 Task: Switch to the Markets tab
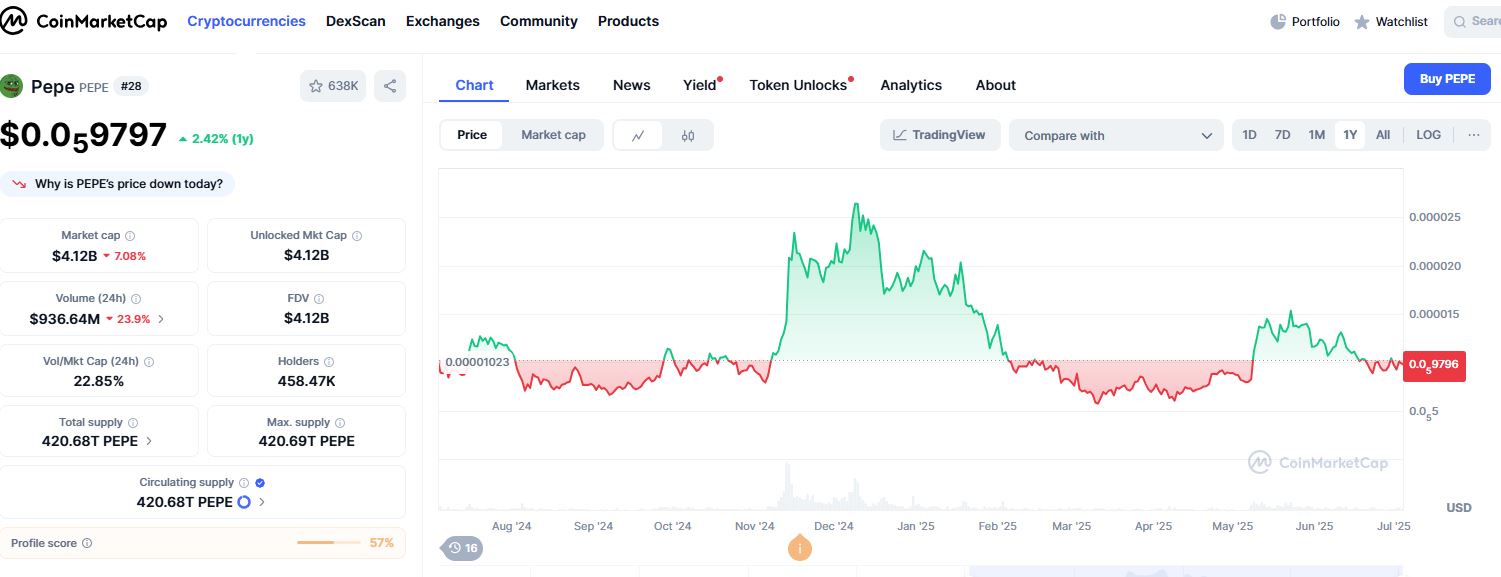(x=552, y=85)
